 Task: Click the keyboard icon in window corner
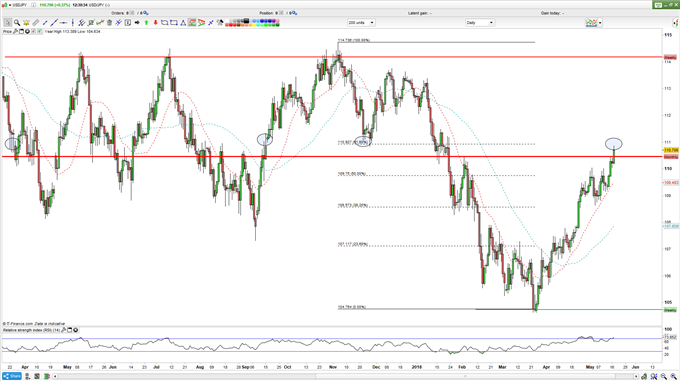[x=658, y=5]
